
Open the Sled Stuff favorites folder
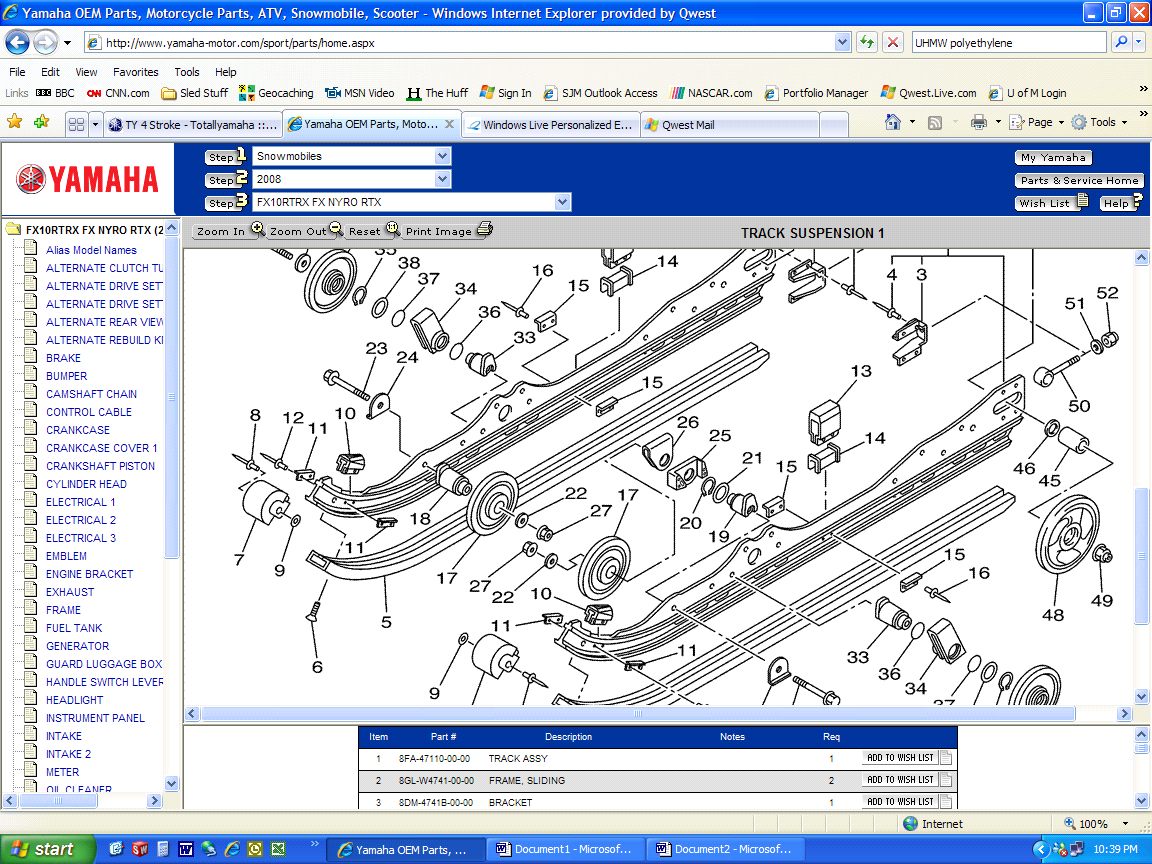click(195, 93)
